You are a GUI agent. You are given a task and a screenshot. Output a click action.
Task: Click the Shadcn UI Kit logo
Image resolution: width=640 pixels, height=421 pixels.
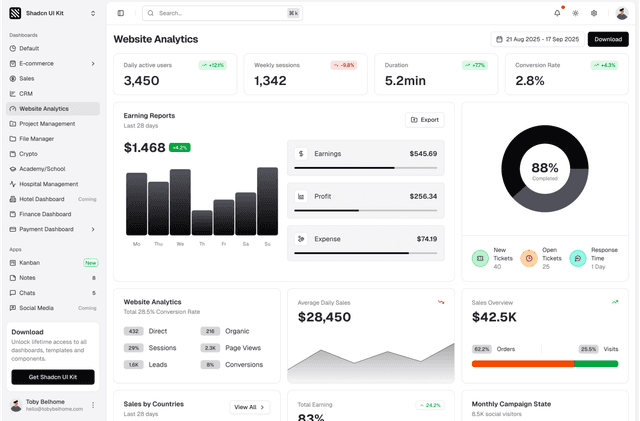point(15,13)
